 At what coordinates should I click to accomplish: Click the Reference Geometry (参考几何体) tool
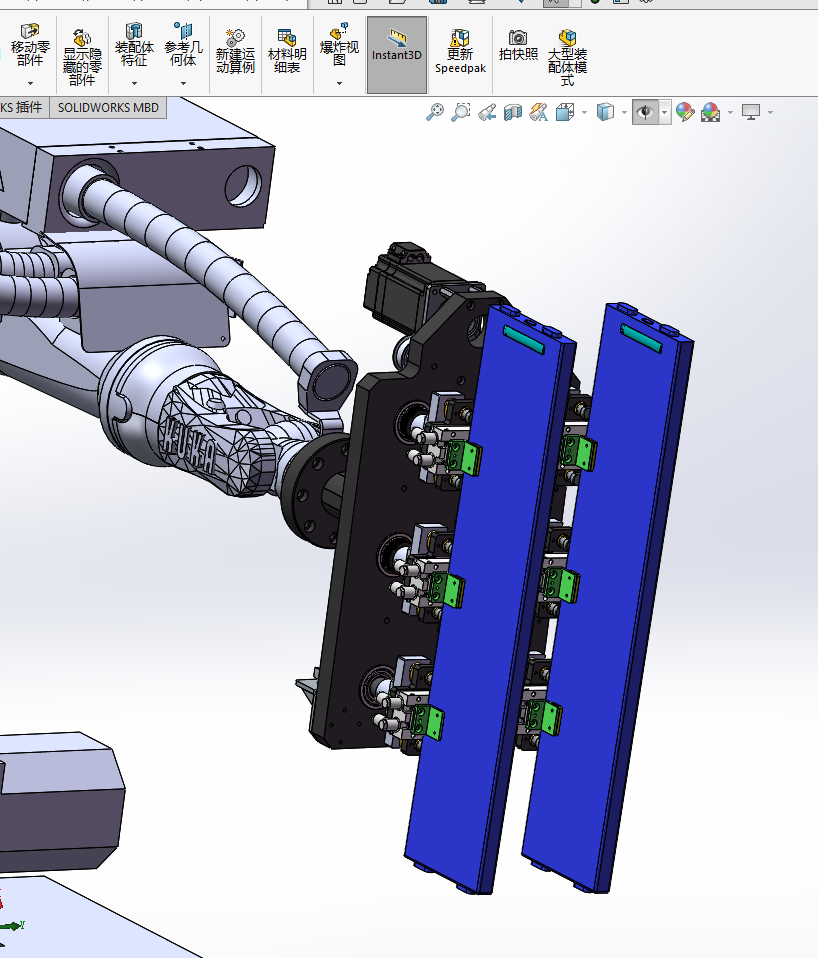point(183,44)
